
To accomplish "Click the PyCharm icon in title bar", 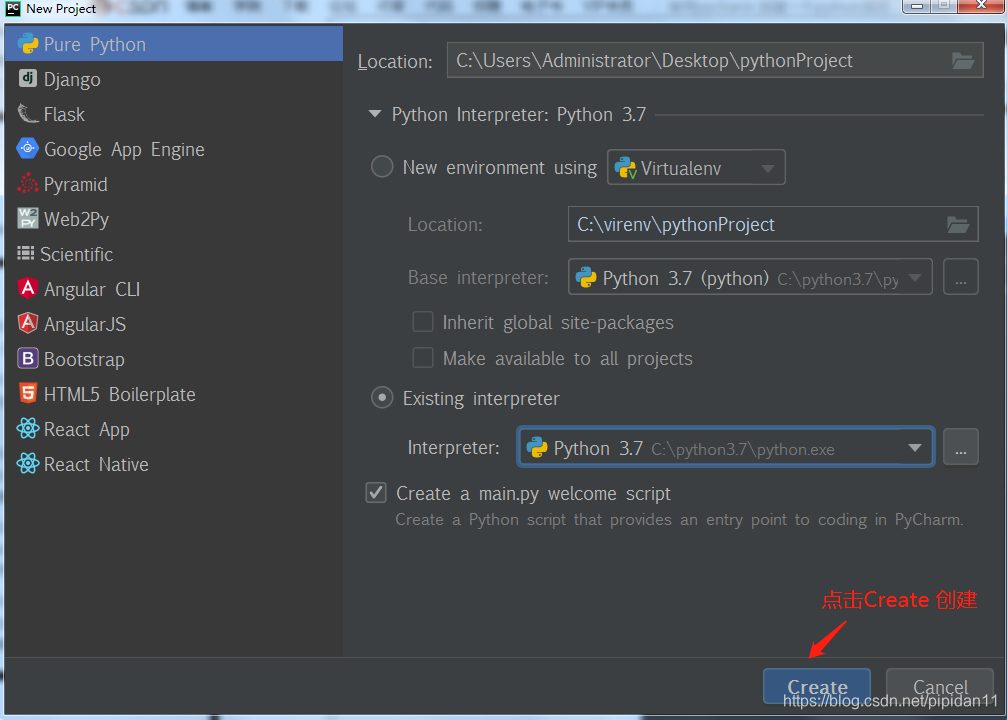I will (12, 8).
